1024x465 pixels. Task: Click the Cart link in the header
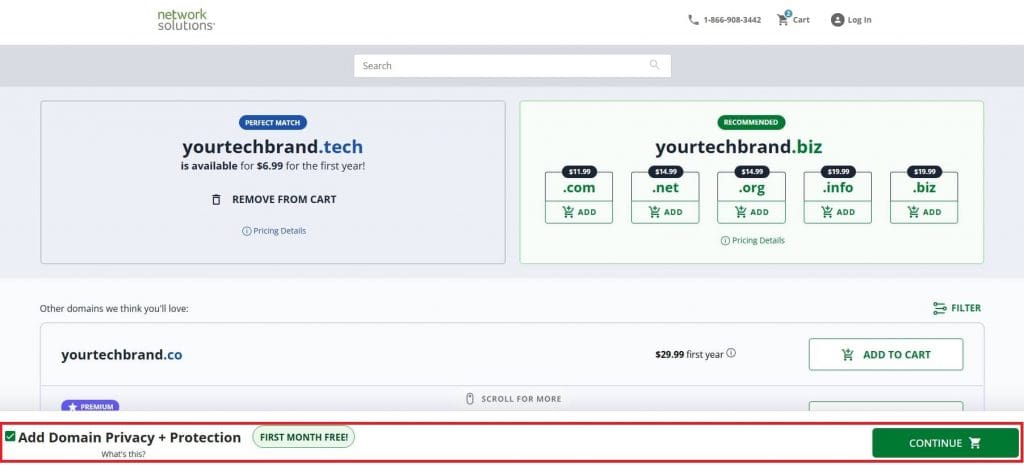click(x=801, y=20)
